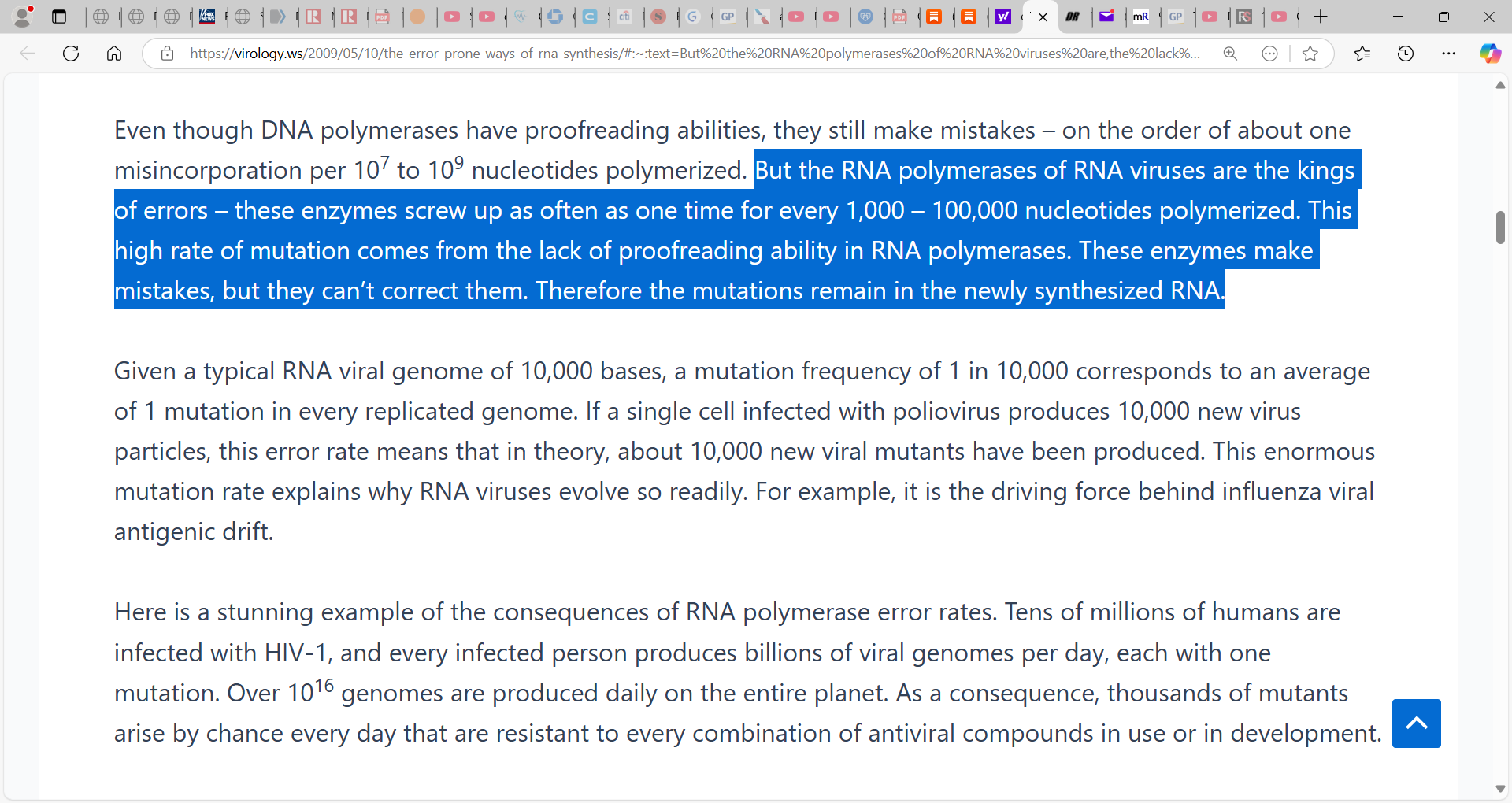
Task: Switch to the Citi tab
Action: [x=624, y=17]
